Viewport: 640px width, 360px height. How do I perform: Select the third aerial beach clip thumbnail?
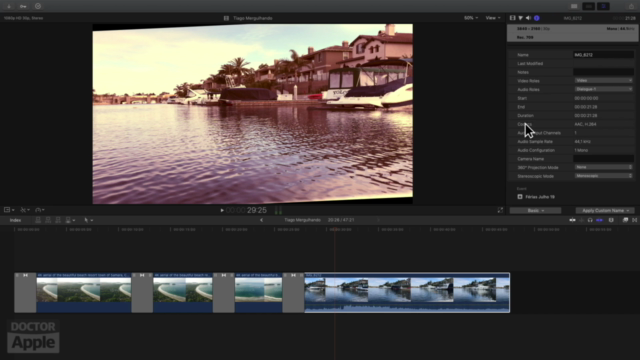[x=258, y=293]
